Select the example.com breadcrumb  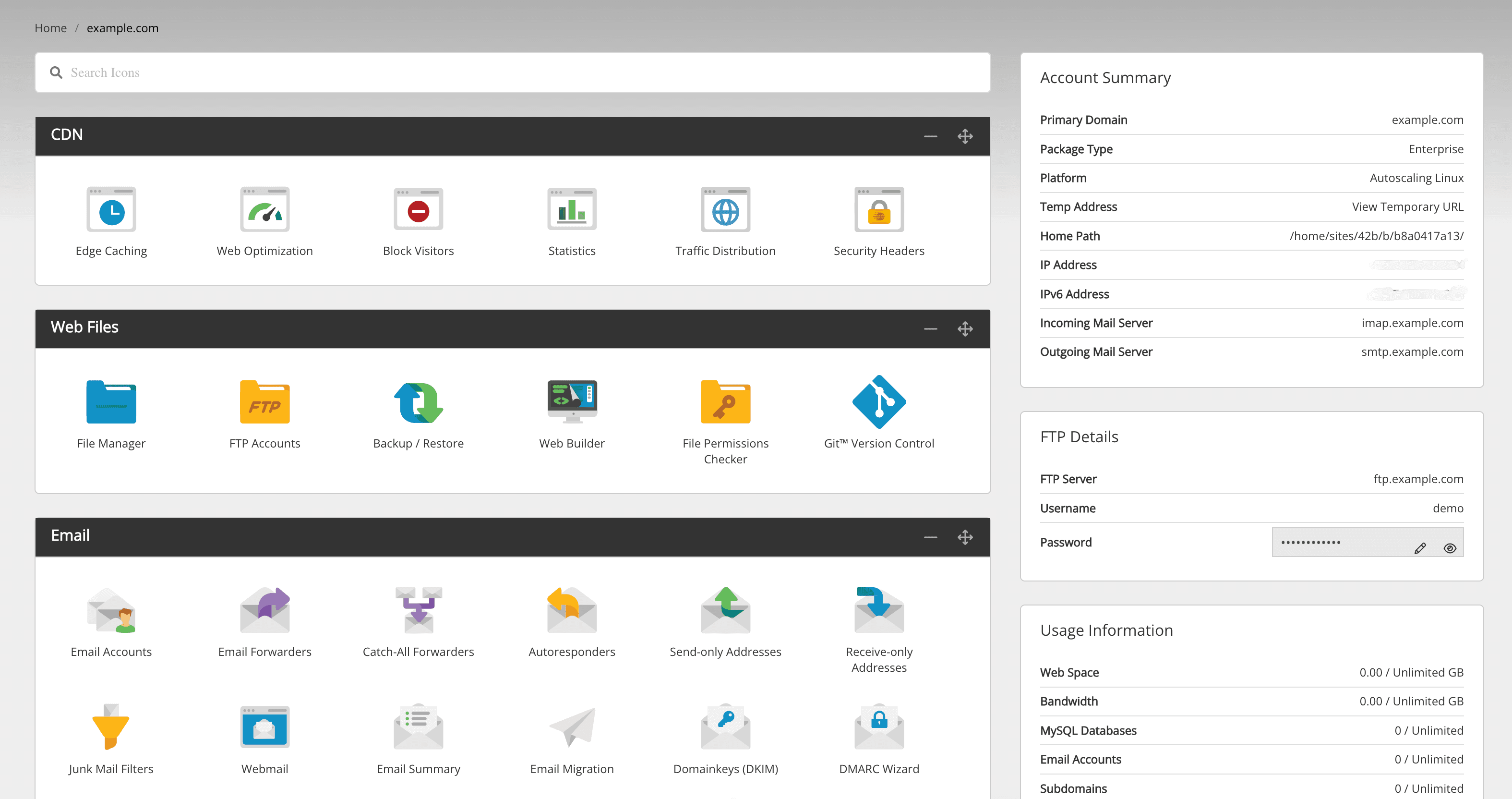click(122, 27)
